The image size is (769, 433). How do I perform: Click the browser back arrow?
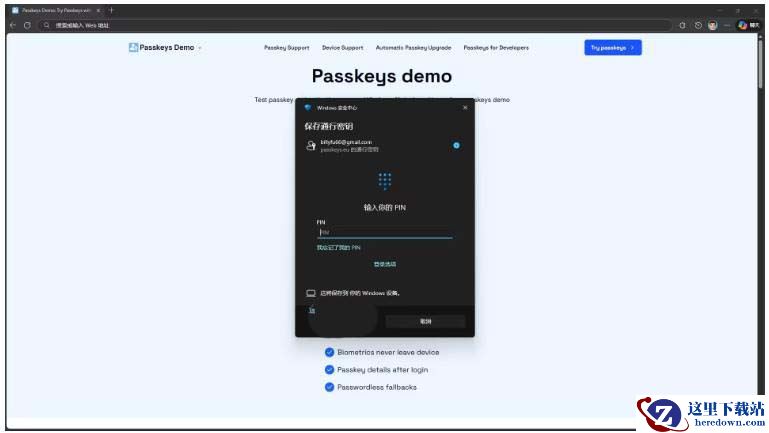point(13,25)
